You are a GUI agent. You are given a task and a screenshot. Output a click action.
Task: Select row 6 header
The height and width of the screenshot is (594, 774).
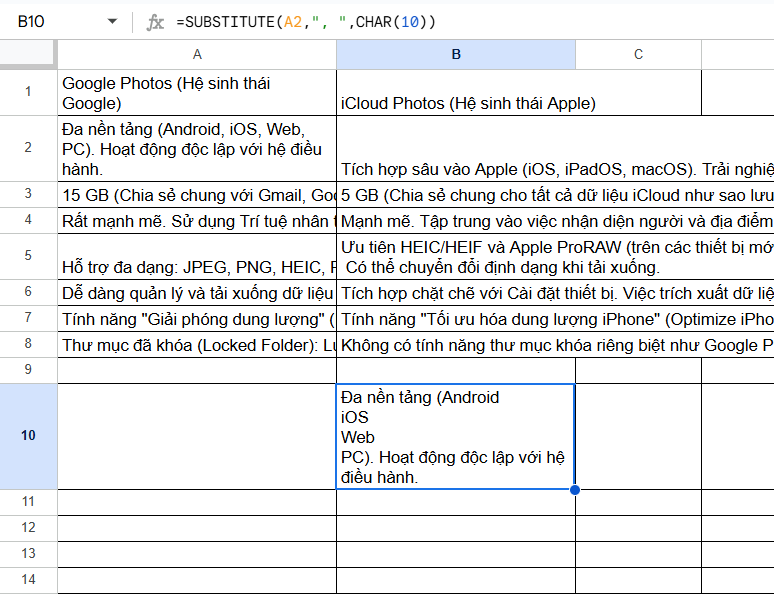click(x=28, y=292)
